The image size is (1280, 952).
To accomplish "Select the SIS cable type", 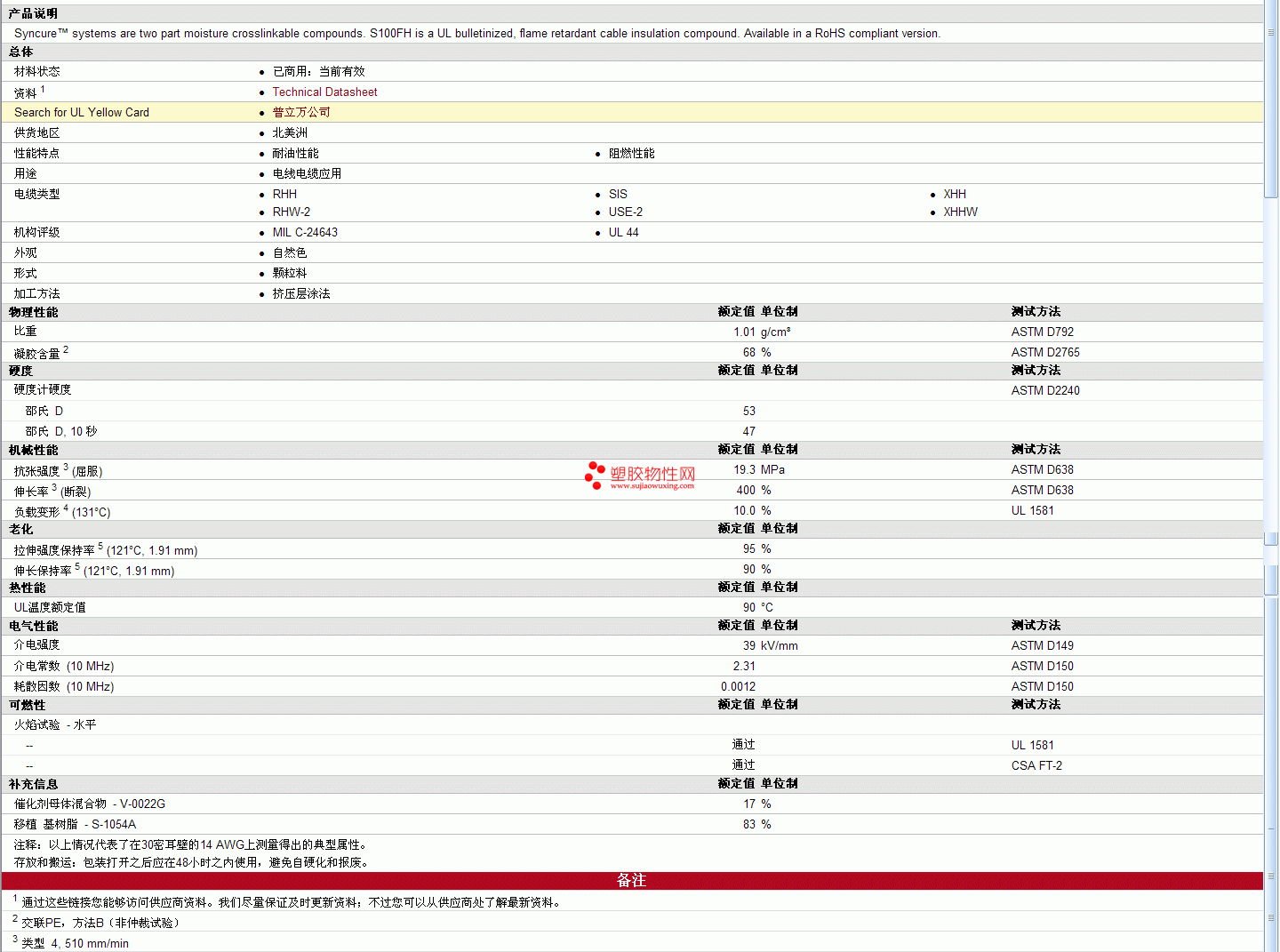I will coord(618,194).
